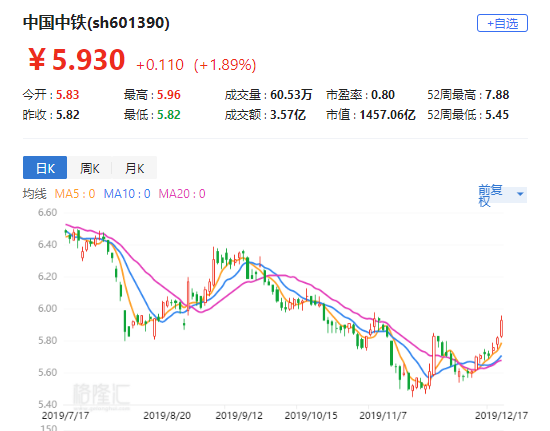Click the 52周最低 value 5.45
The height and width of the screenshot is (431, 550).
(497, 115)
